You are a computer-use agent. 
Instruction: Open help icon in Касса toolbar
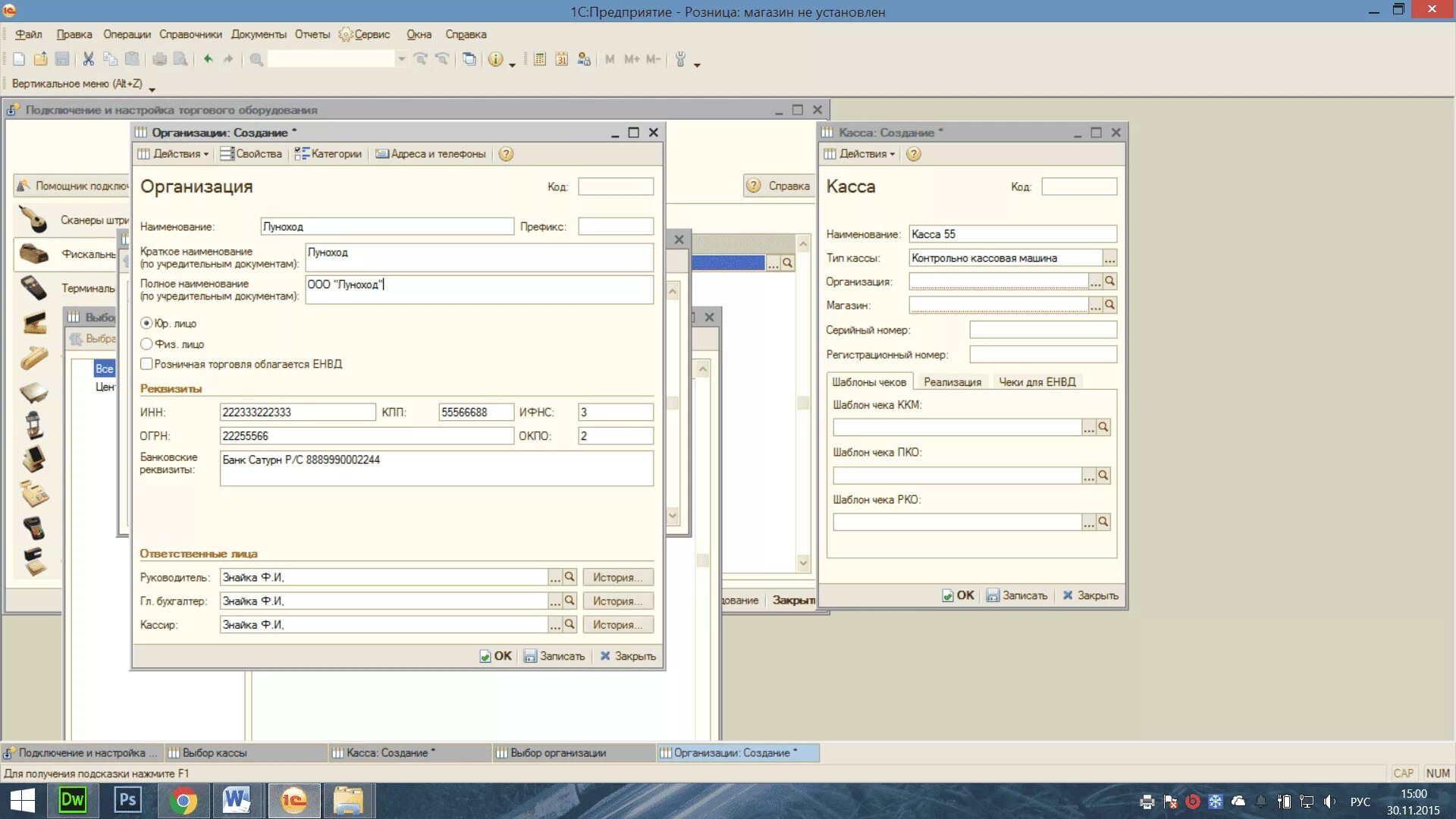(914, 154)
